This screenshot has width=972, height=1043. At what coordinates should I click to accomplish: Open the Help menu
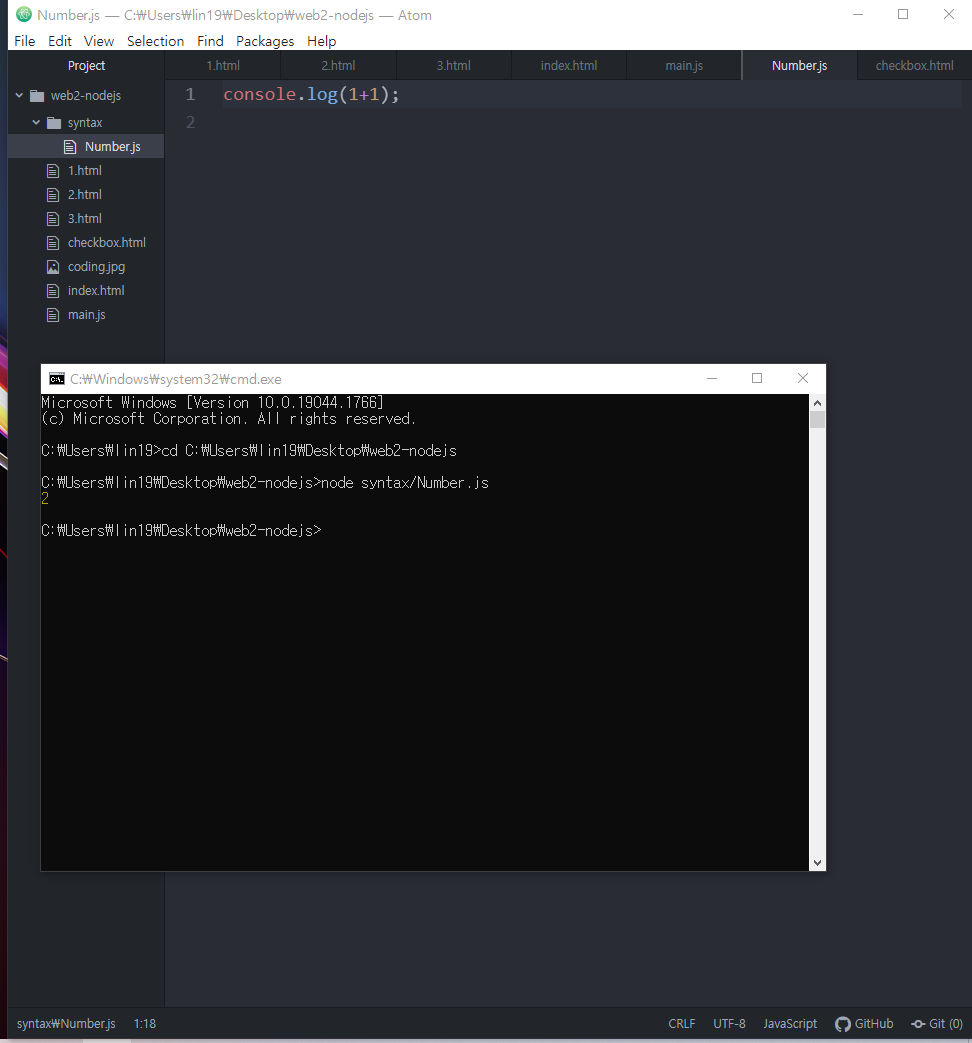321,41
